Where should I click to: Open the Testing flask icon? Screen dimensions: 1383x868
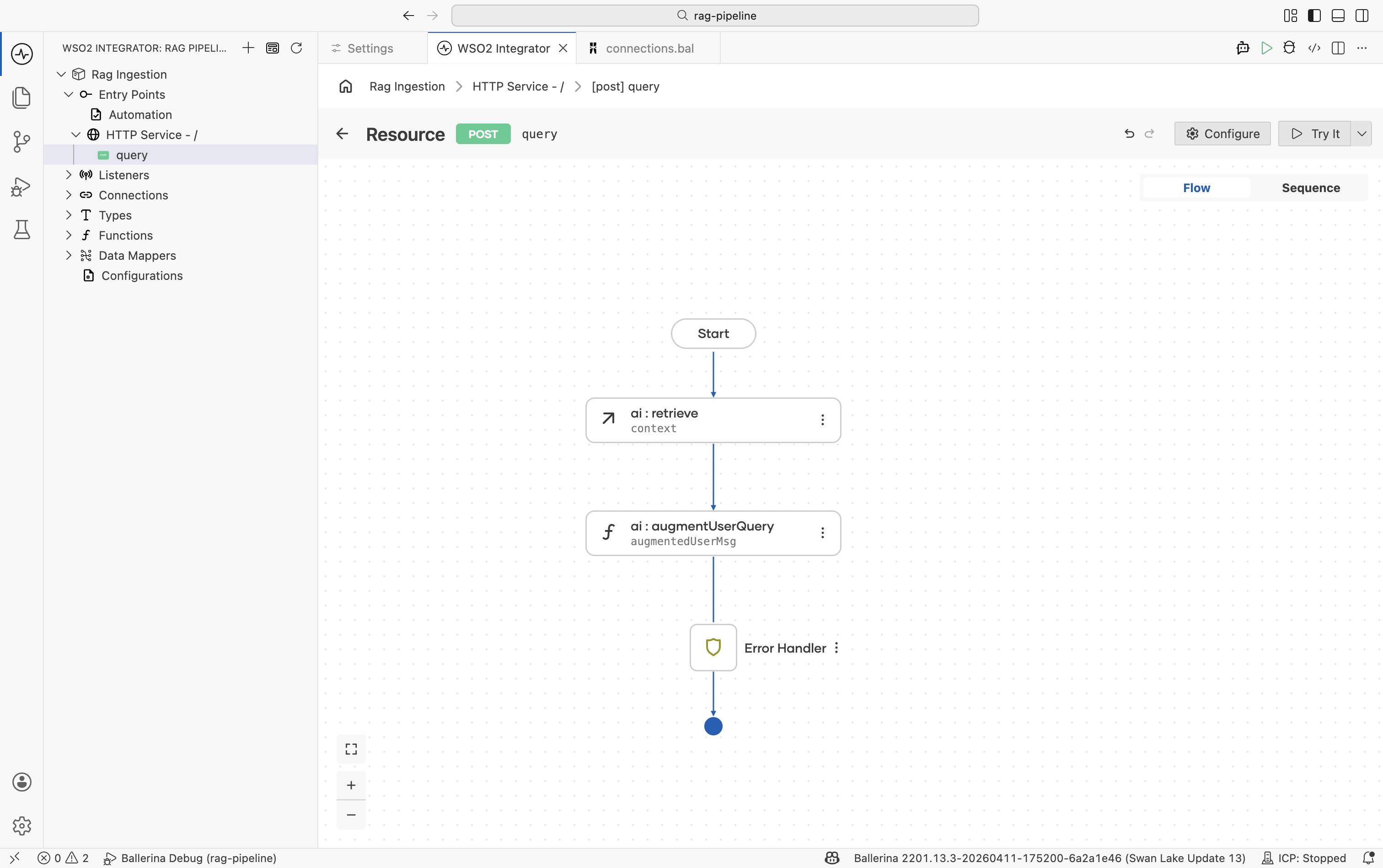(22, 230)
